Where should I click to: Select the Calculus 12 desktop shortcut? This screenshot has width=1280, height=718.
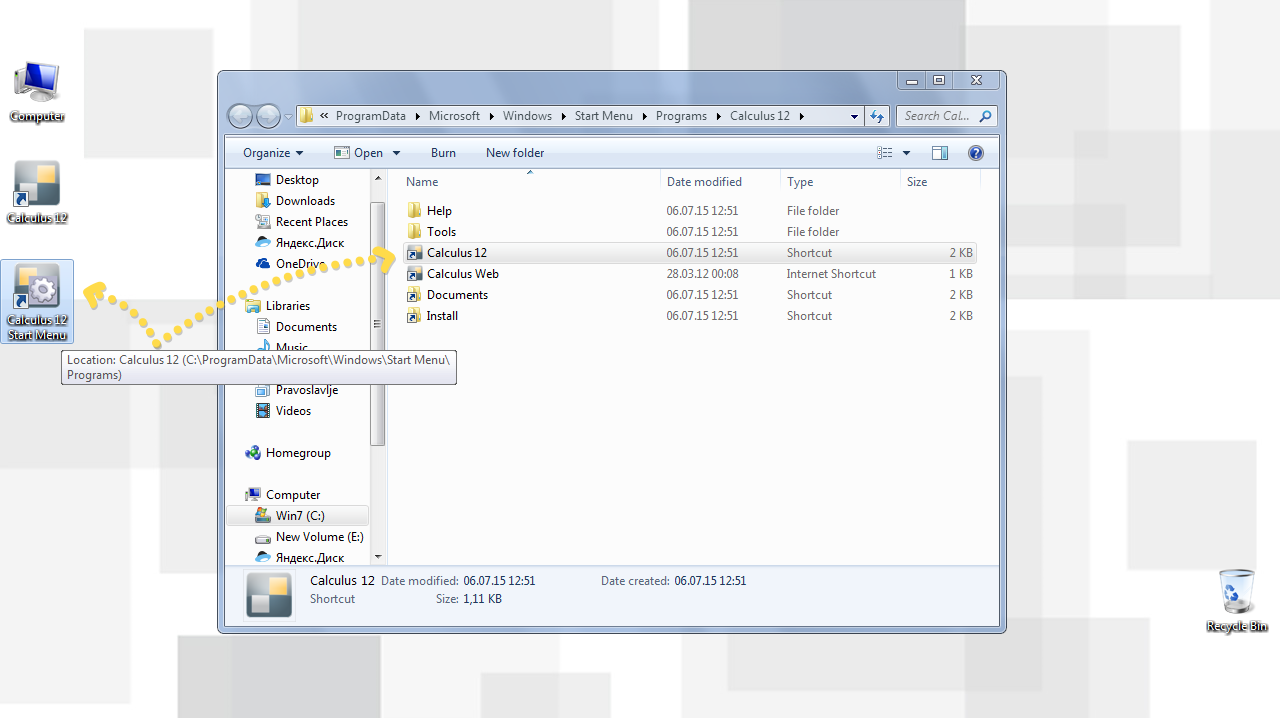[37, 192]
